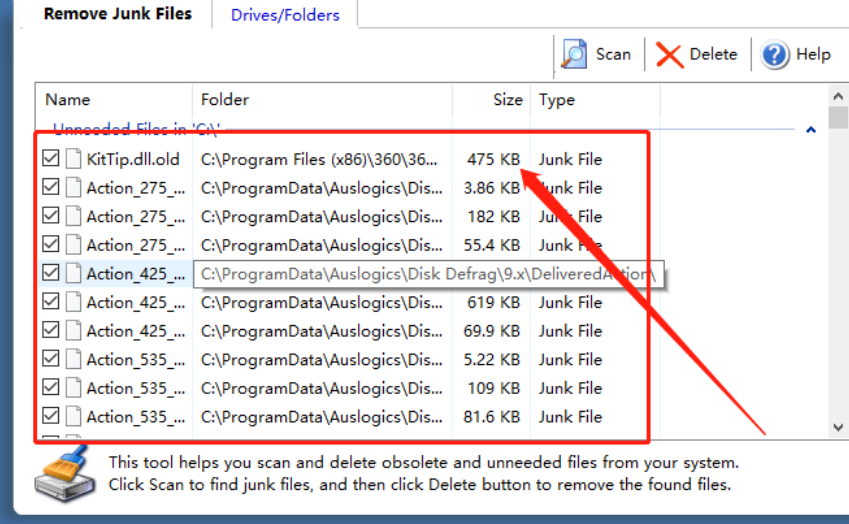Select the Action_535_ name in the 81.6 KB row
The image size is (849, 524).
136,417
